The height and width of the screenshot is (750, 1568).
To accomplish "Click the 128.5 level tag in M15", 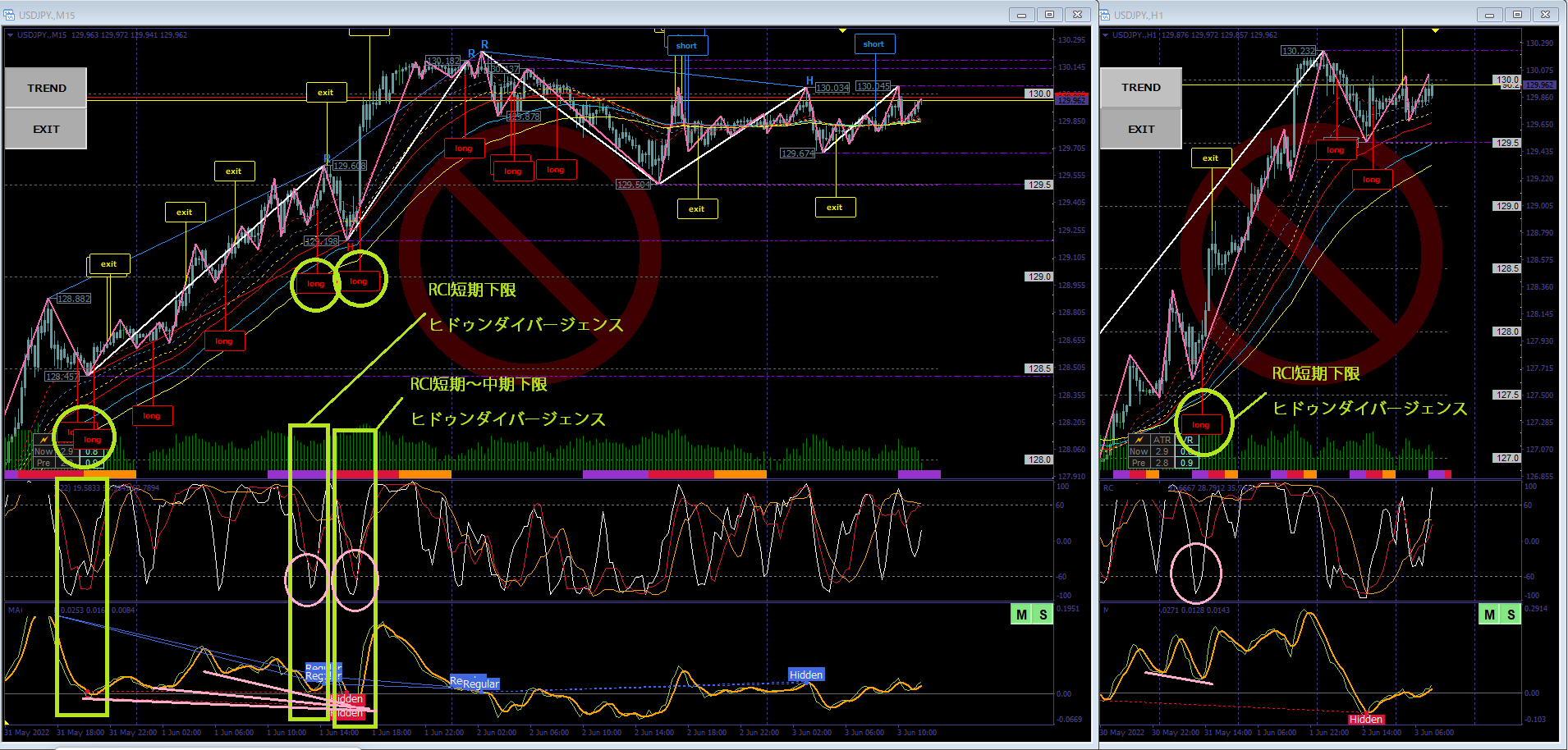I will [x=1038, y=368].
